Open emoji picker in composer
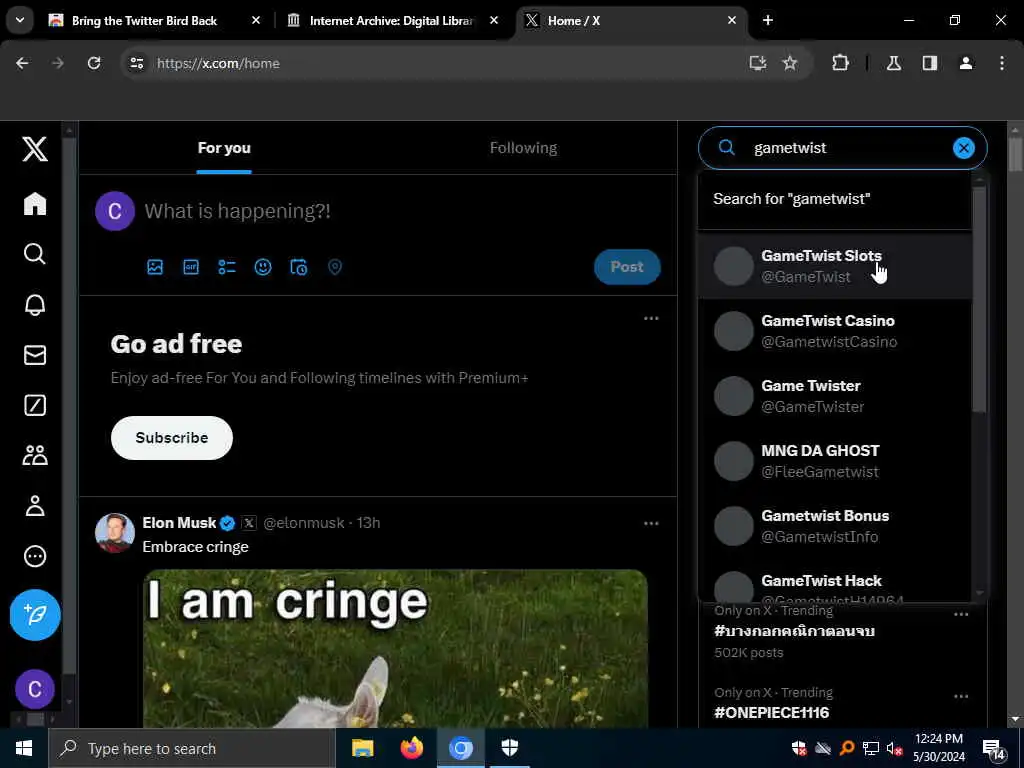Screen dimensions: 1024x768 tap(263, 266)
